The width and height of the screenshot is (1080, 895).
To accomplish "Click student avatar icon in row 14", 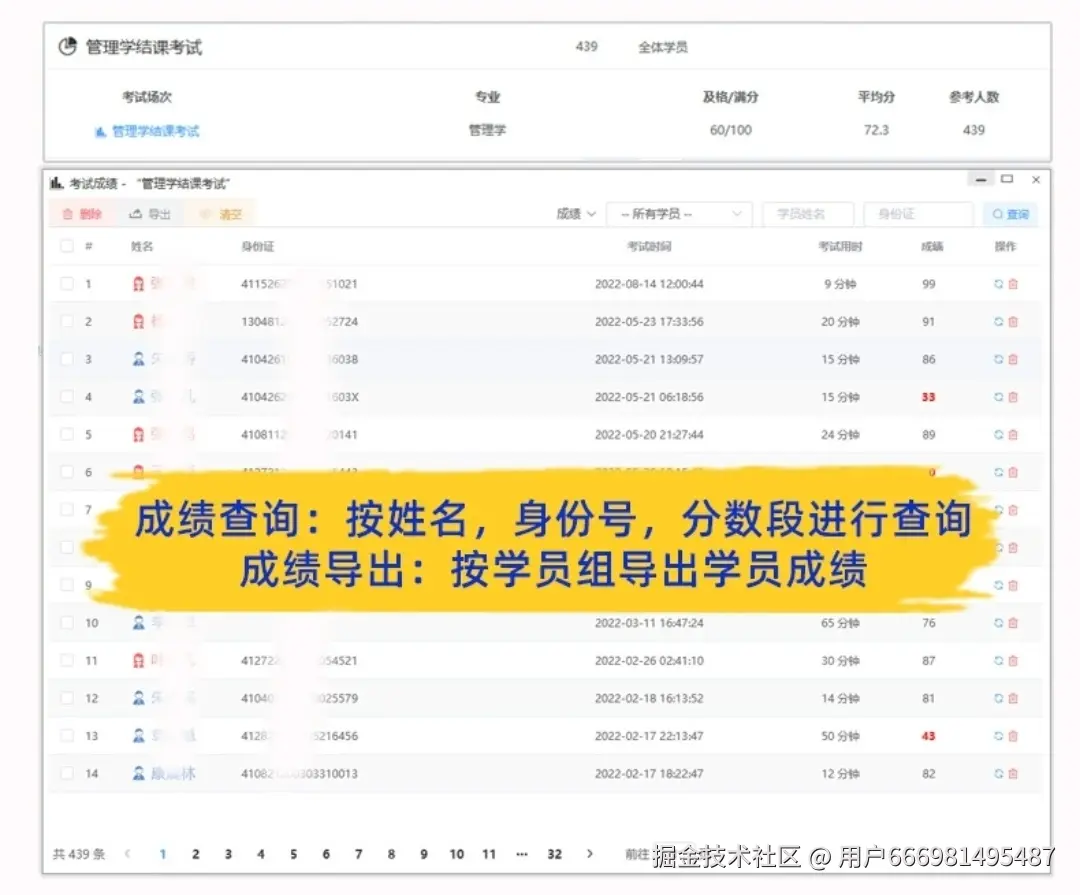I will tap(138, 774).
